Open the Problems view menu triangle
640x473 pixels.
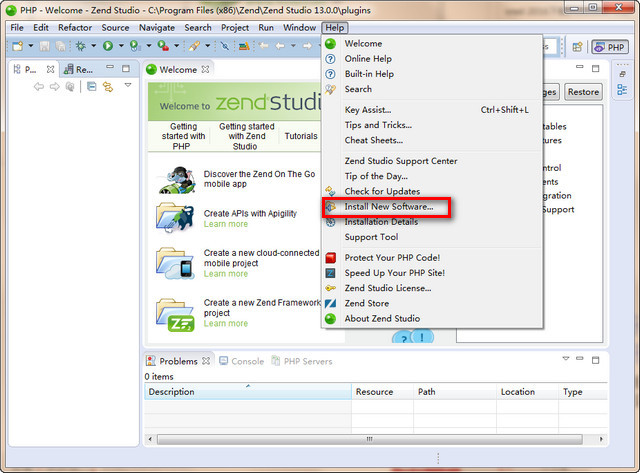point(566,359)
